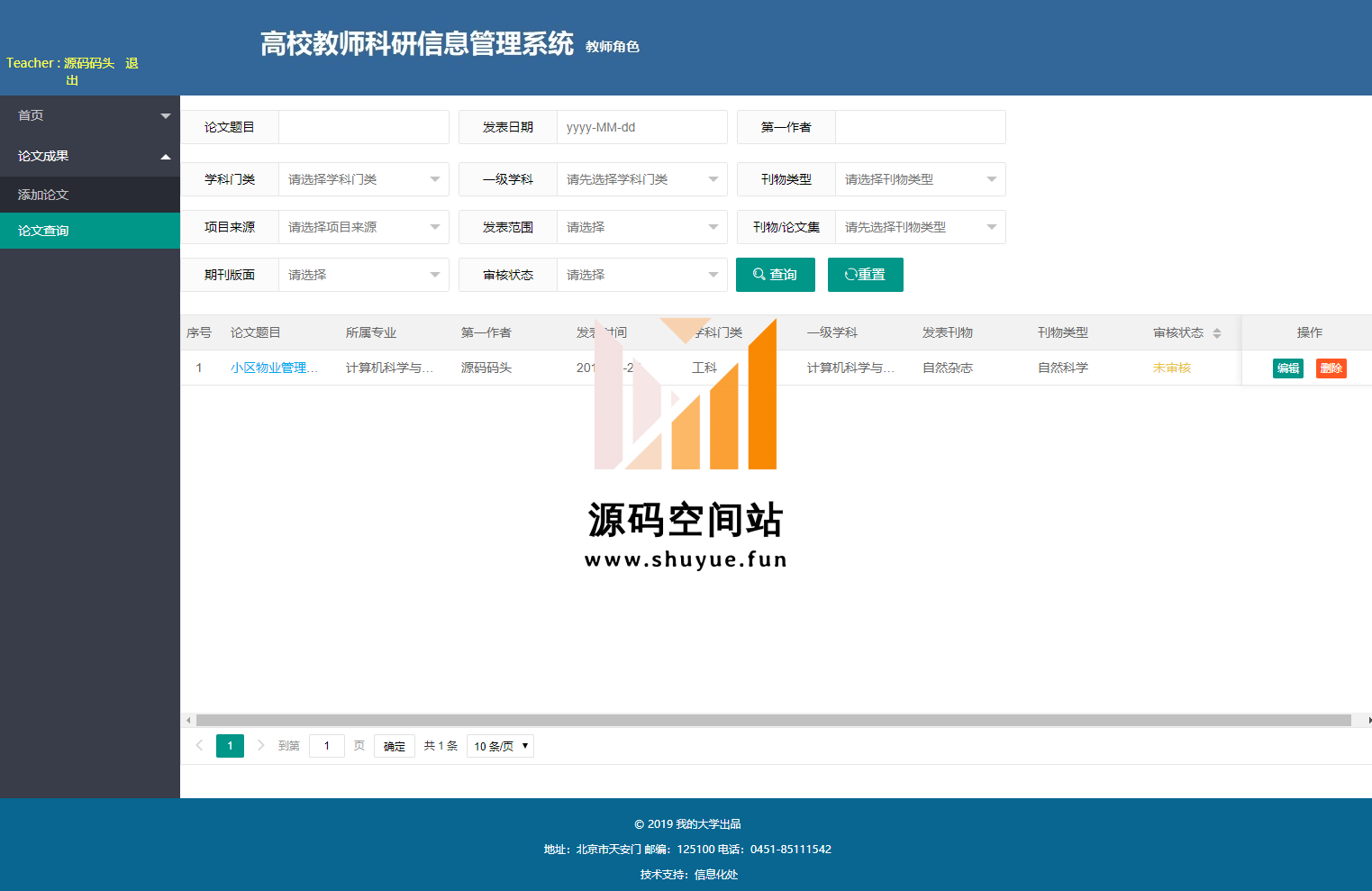Click the 查询 search button

tap(776, 275)
